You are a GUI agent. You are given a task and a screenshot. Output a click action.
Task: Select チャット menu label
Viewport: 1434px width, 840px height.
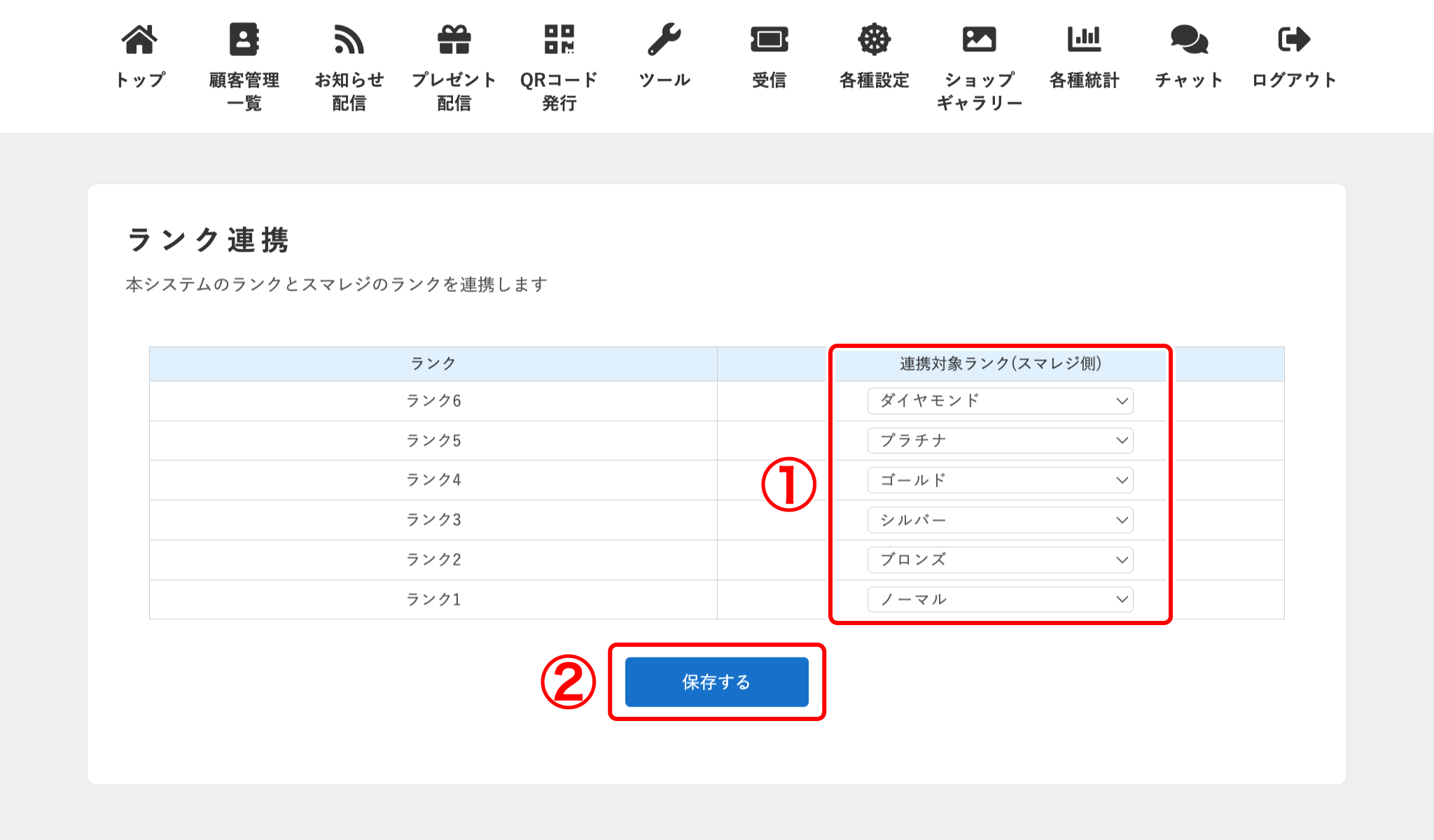tap(1190, 80)
